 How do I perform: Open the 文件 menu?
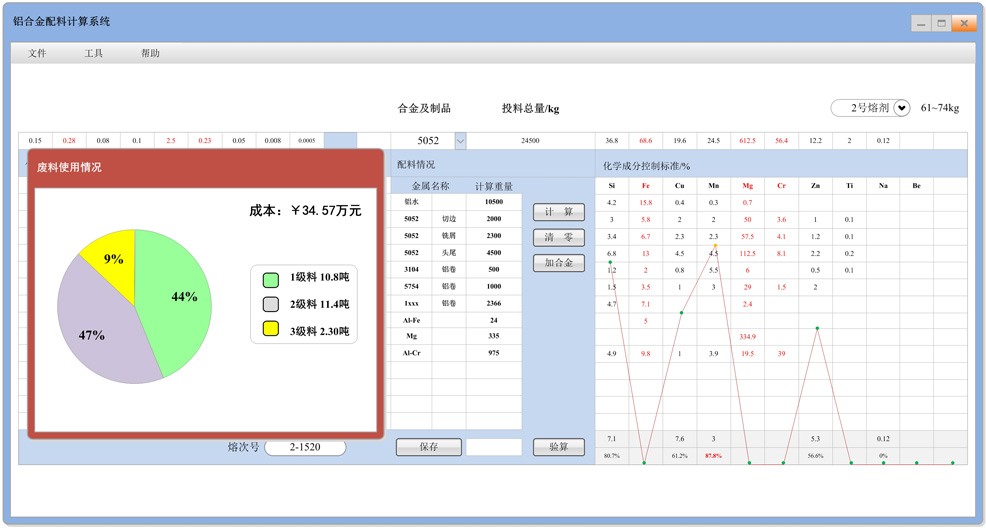click(x=37, y=53)
